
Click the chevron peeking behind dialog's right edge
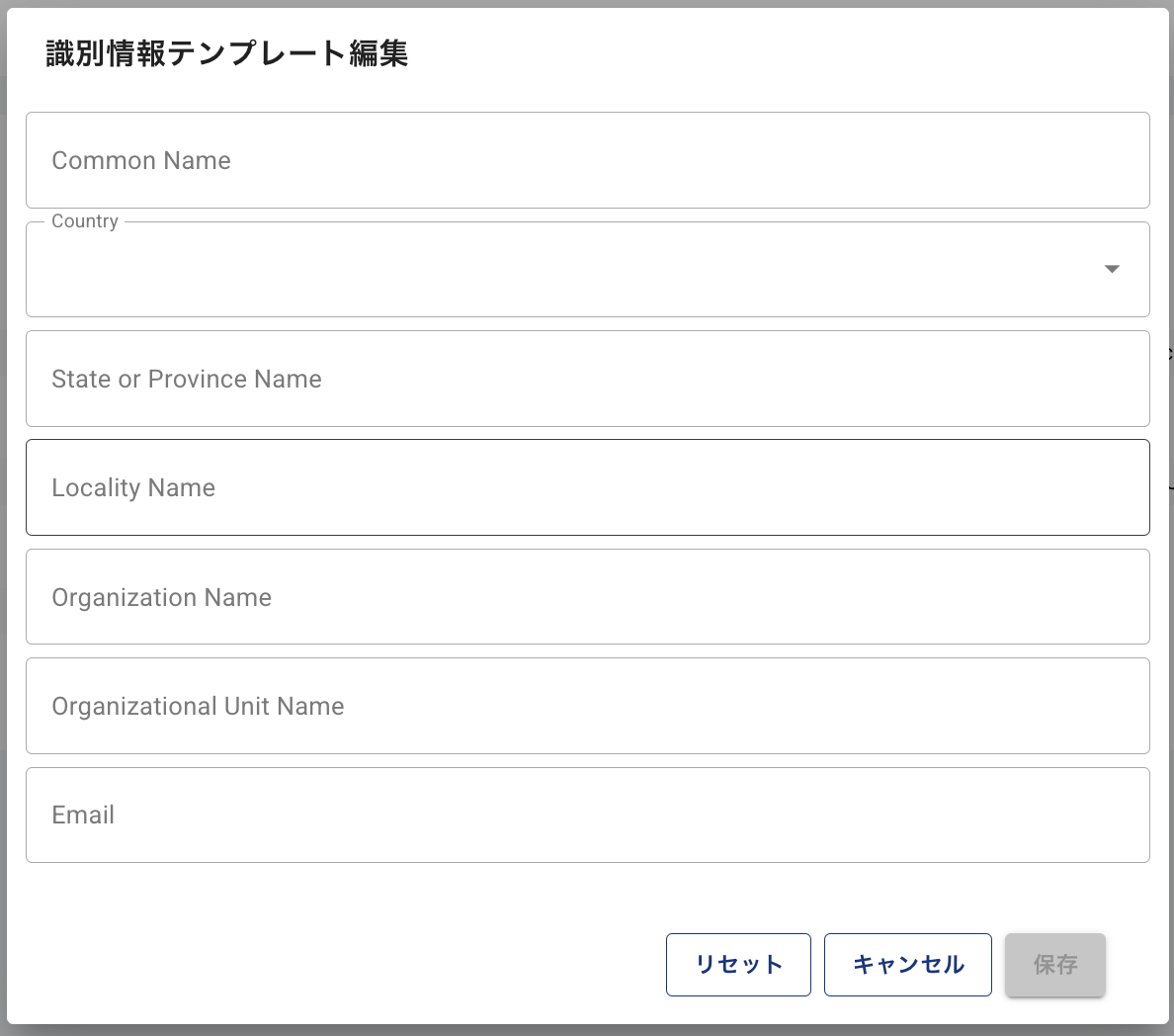tap(1170, 353)
